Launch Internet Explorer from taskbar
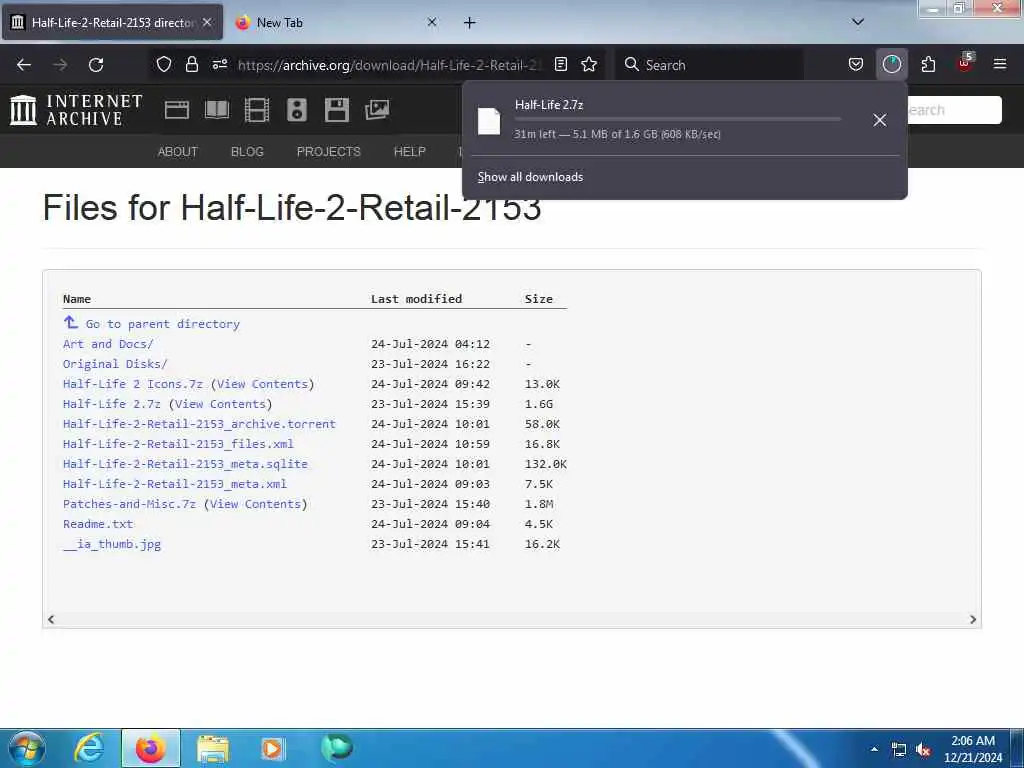1024x768 pixels. pos(89,748)
